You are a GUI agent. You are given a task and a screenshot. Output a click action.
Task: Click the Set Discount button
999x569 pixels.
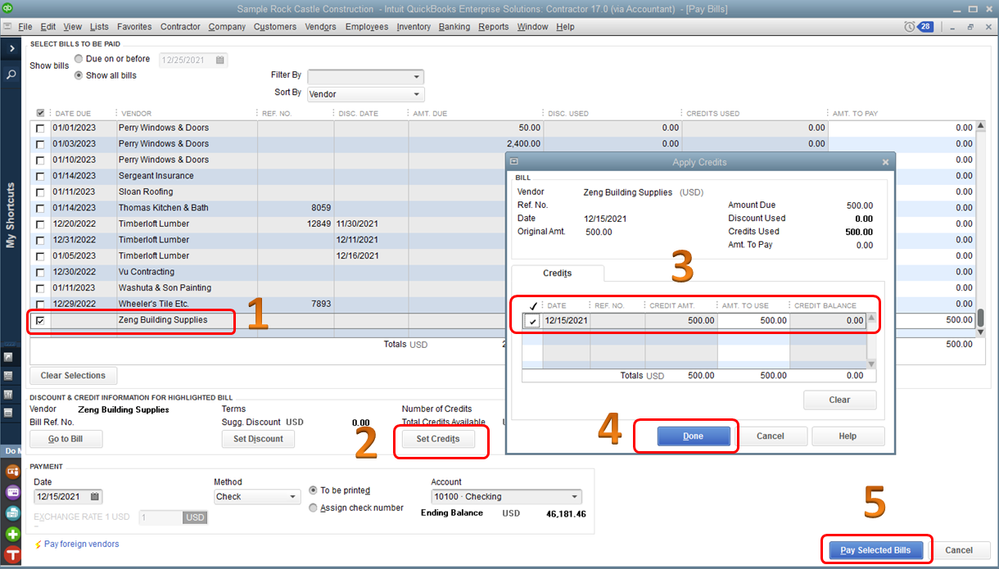[x=258, y=438]
